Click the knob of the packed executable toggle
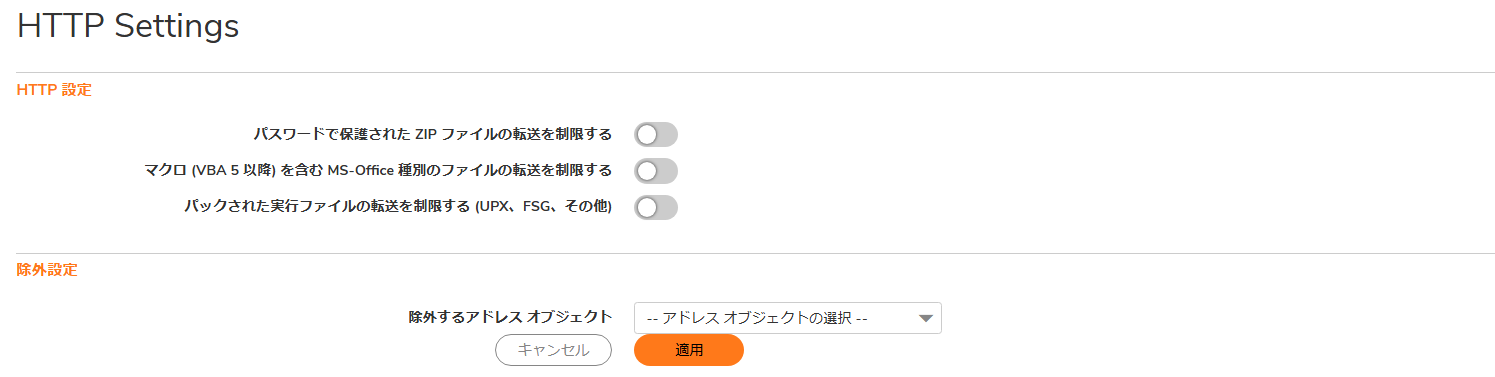 [647, 207]
